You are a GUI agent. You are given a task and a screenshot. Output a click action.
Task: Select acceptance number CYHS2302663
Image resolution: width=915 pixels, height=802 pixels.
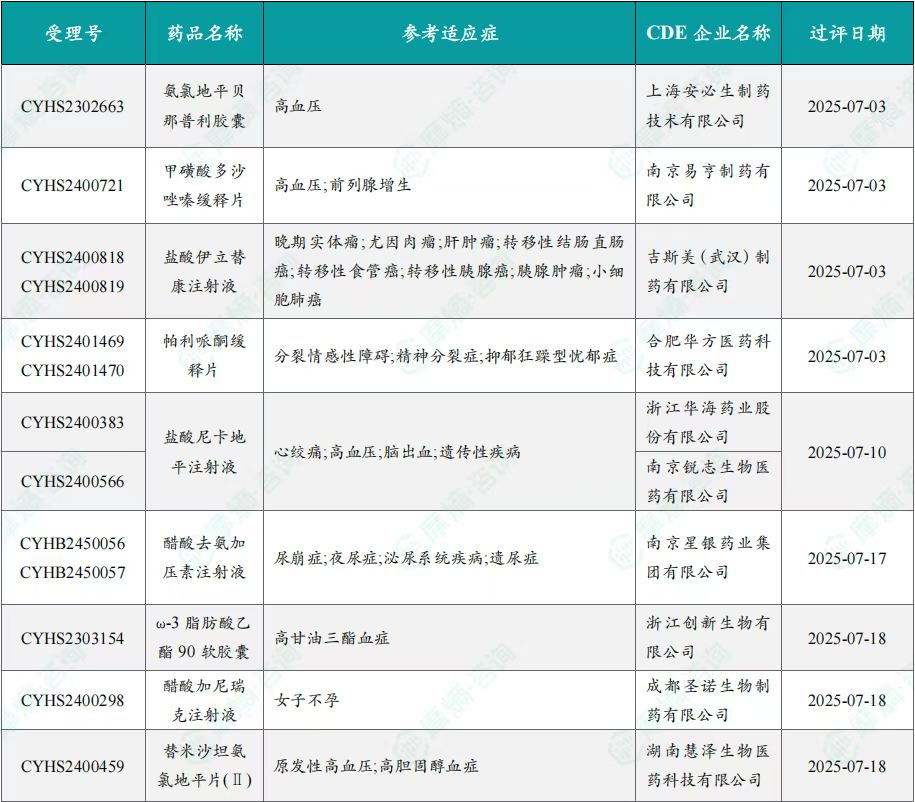(72, 106)
